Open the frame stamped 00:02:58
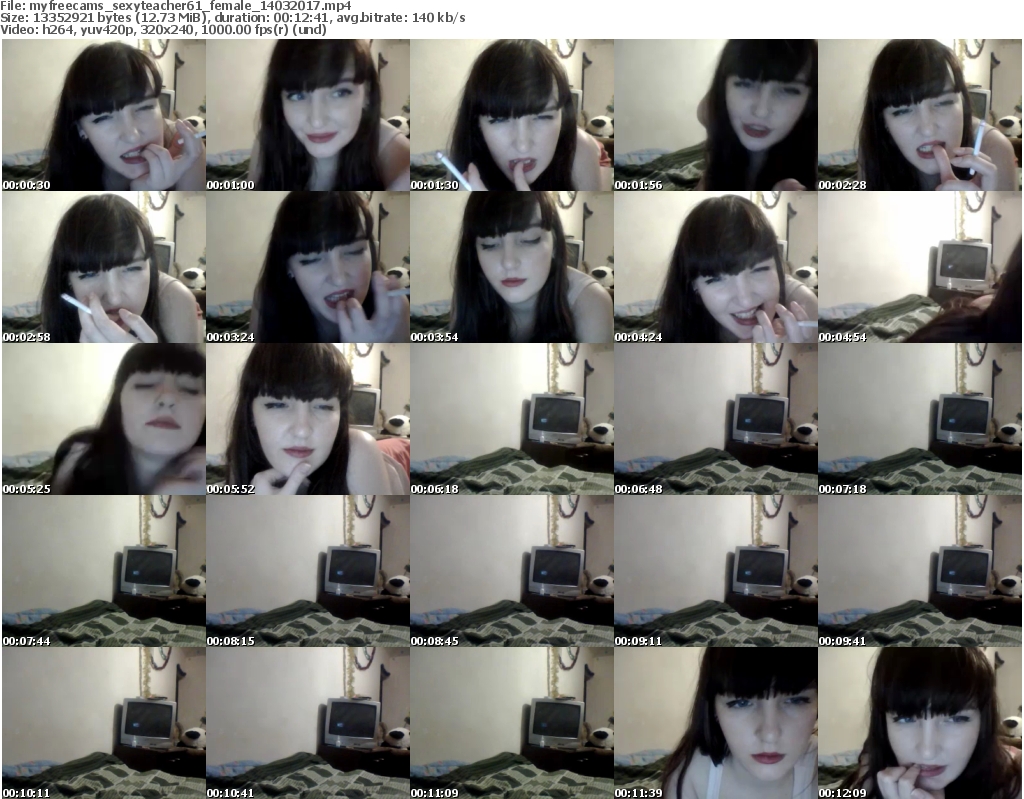Screen dimensions: 1024x799 (104, 267)
